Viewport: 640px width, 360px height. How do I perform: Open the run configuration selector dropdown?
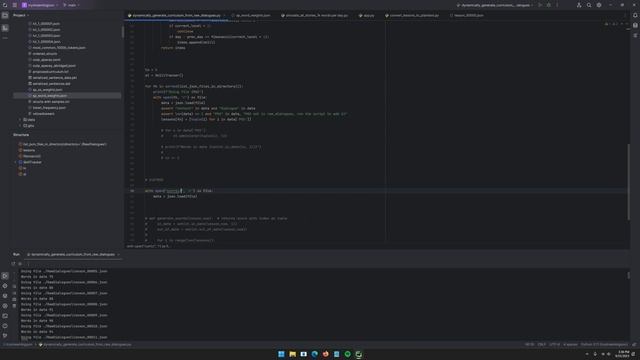coord(495,5)
